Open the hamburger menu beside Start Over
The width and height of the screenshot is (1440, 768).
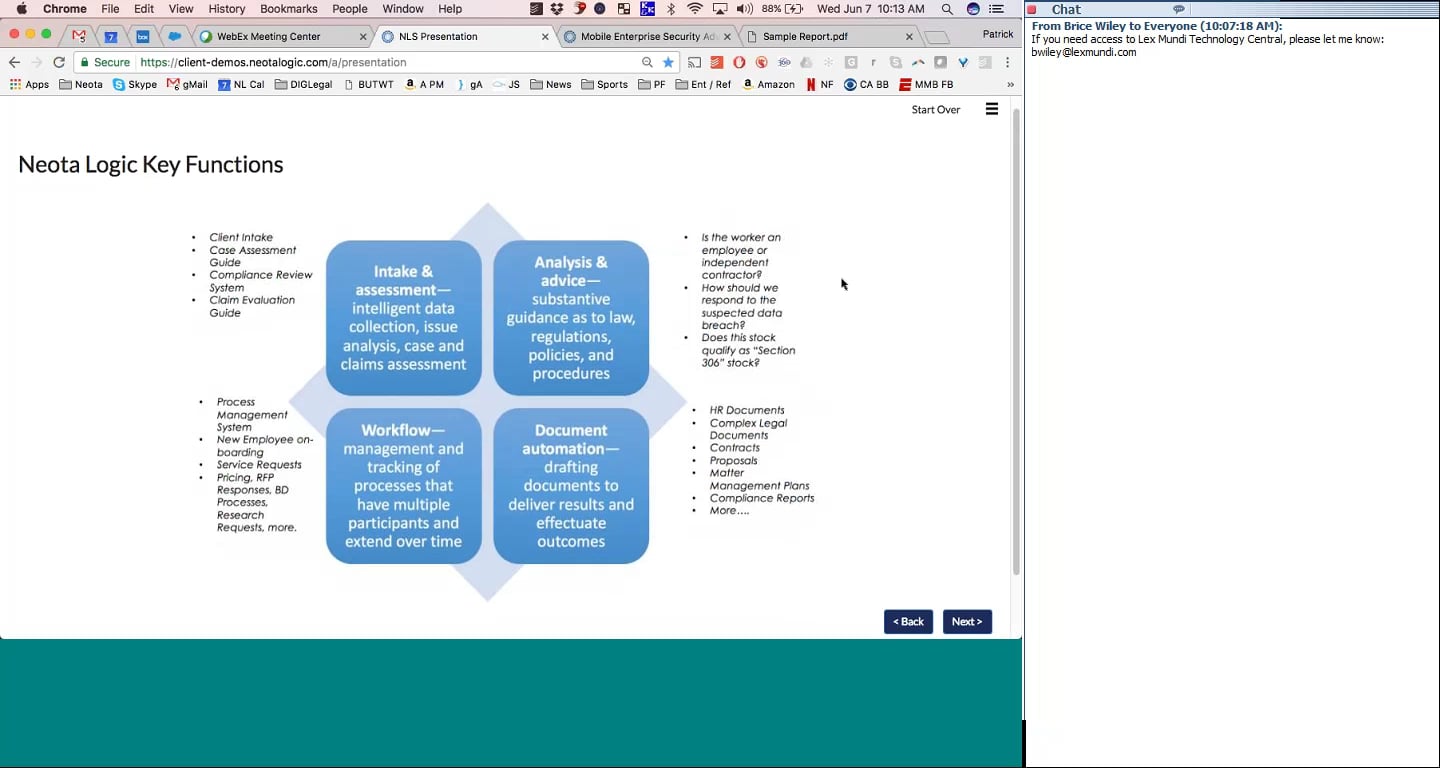click(992, 109)
